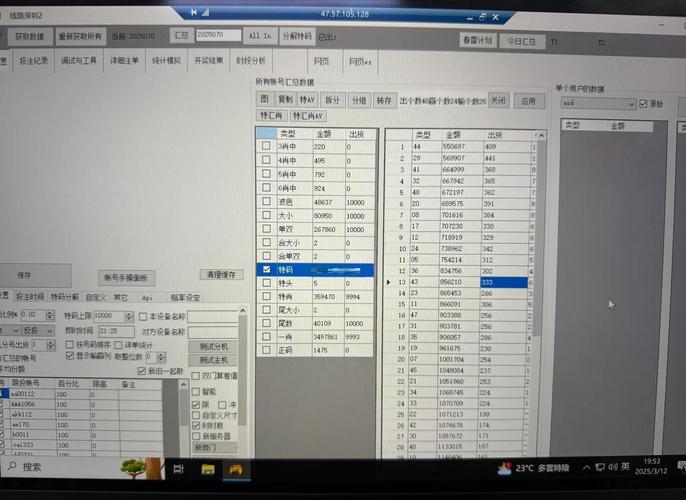Click the taskbar clock showing 19:53
686x500 pixels.
coord(651,466)
